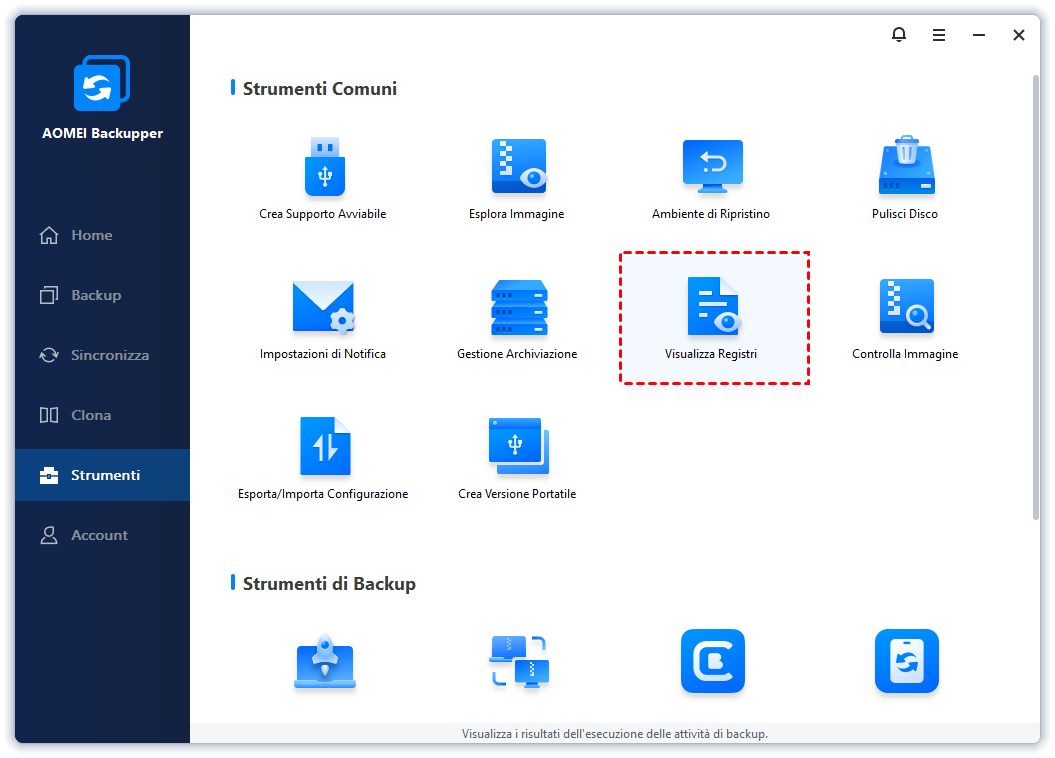Image resolution: width=1055 pixels, height=758 pixels.
Task: Open Esporta/Importa Configurazione
Action: [x=324, y=459]
